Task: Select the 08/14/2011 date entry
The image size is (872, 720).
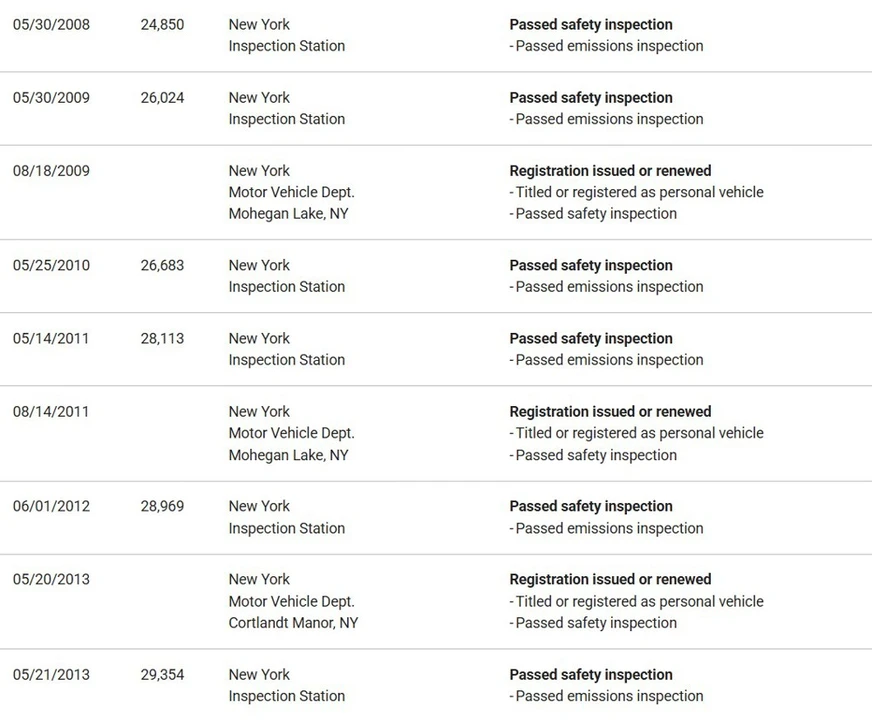Action: pos(51,412)
